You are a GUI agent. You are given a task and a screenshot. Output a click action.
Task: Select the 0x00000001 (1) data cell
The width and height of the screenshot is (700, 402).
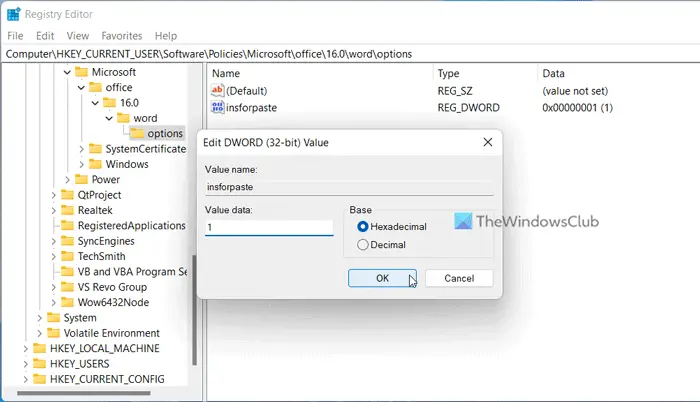(x=577, y=108)
